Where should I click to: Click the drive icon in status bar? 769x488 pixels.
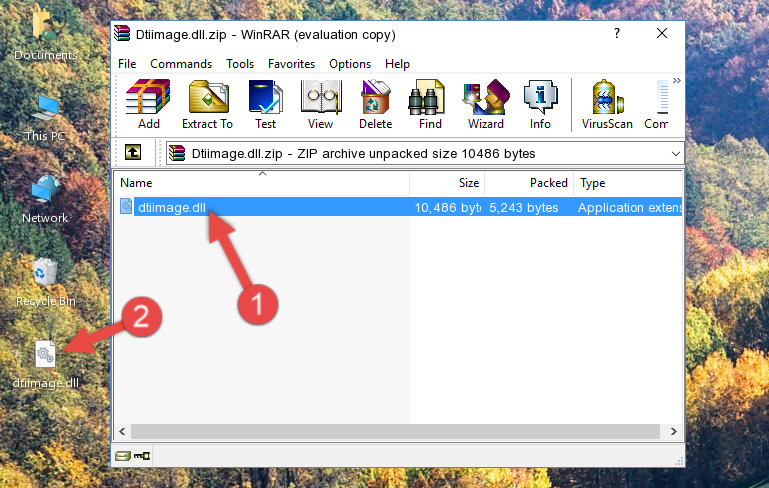pos(123,456)
